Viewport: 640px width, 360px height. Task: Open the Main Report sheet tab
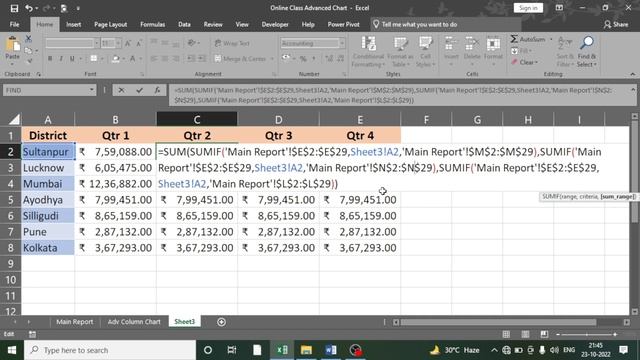[x=75, y=322]
